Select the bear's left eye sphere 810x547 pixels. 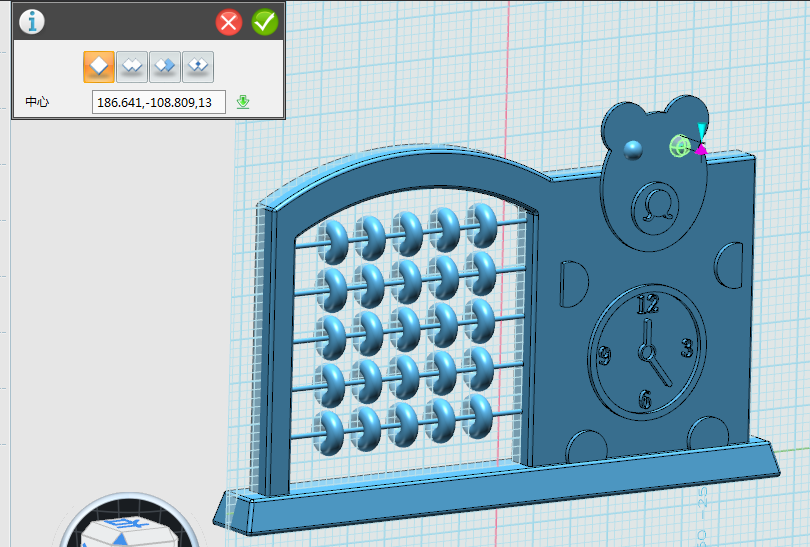(632, 150)
